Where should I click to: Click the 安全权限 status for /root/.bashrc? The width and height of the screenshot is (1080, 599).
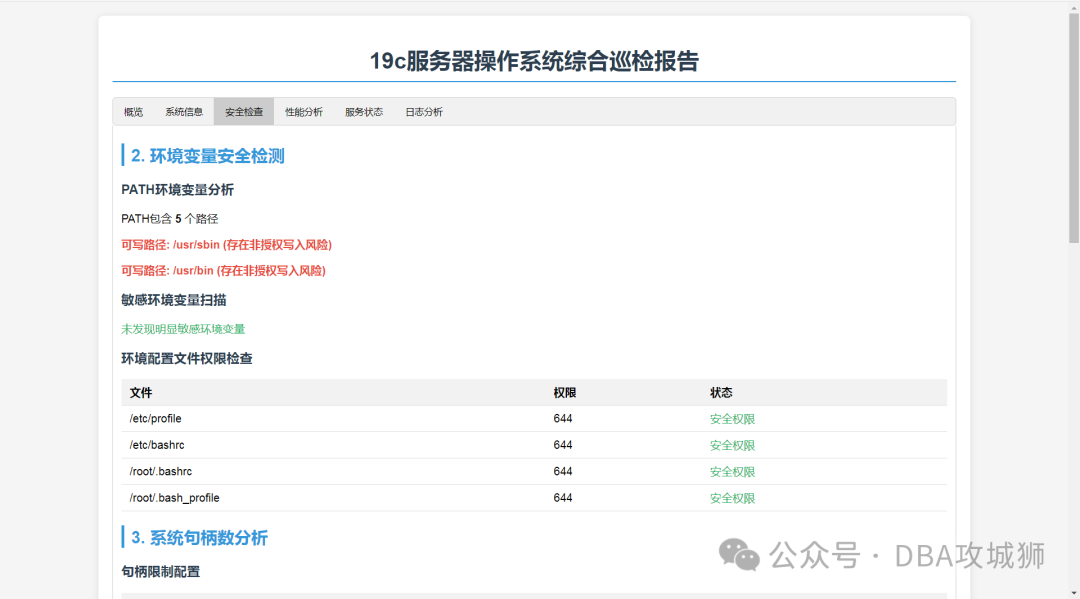coord(732,472)
